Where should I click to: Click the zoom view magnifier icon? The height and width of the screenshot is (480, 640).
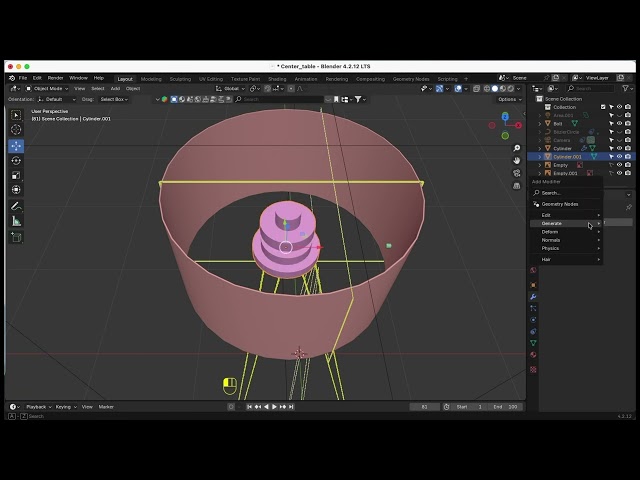(x=517, y=148)
